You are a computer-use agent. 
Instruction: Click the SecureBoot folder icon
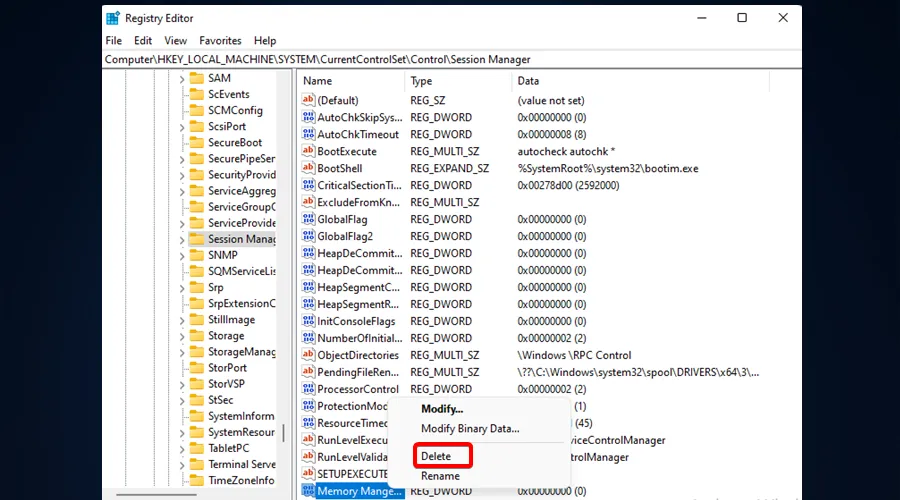(197, 142)
